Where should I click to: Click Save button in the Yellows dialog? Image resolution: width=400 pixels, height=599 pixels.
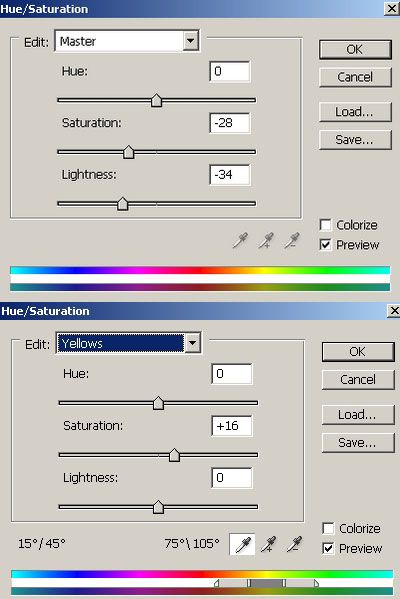click(358, 442)
